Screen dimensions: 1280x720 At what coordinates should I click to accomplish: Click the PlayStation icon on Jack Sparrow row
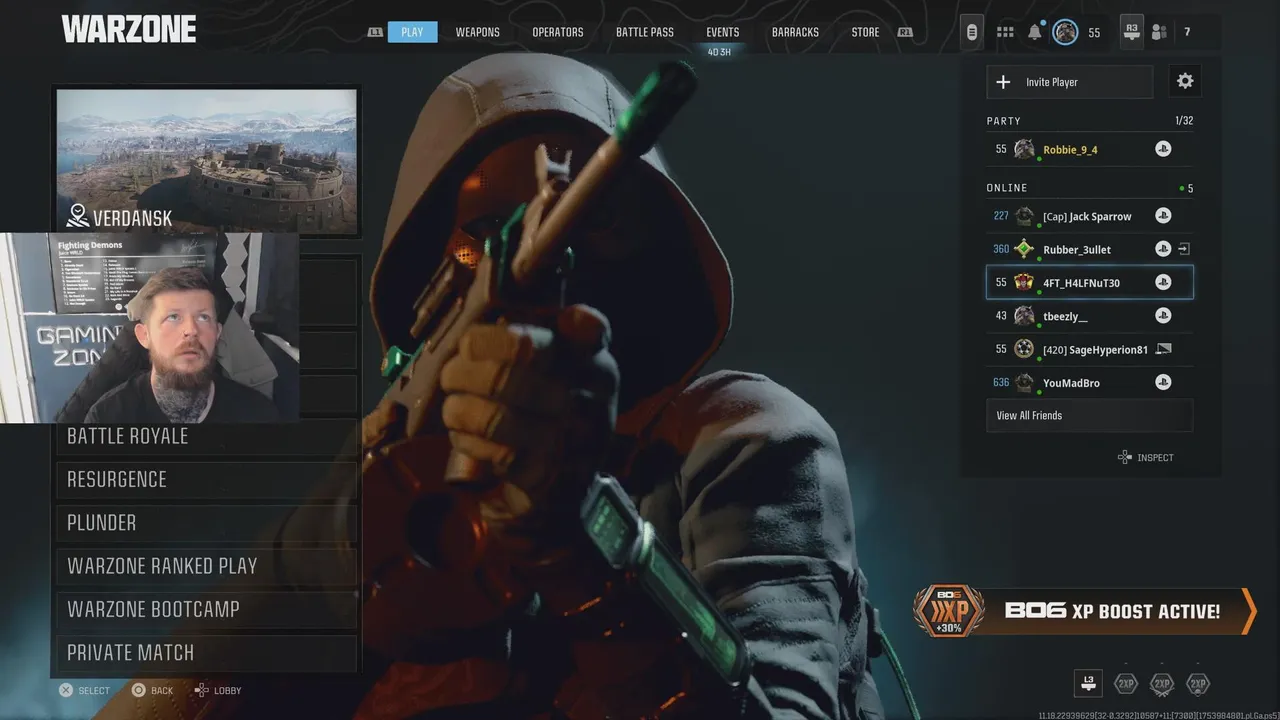(x=1163, y=216)
